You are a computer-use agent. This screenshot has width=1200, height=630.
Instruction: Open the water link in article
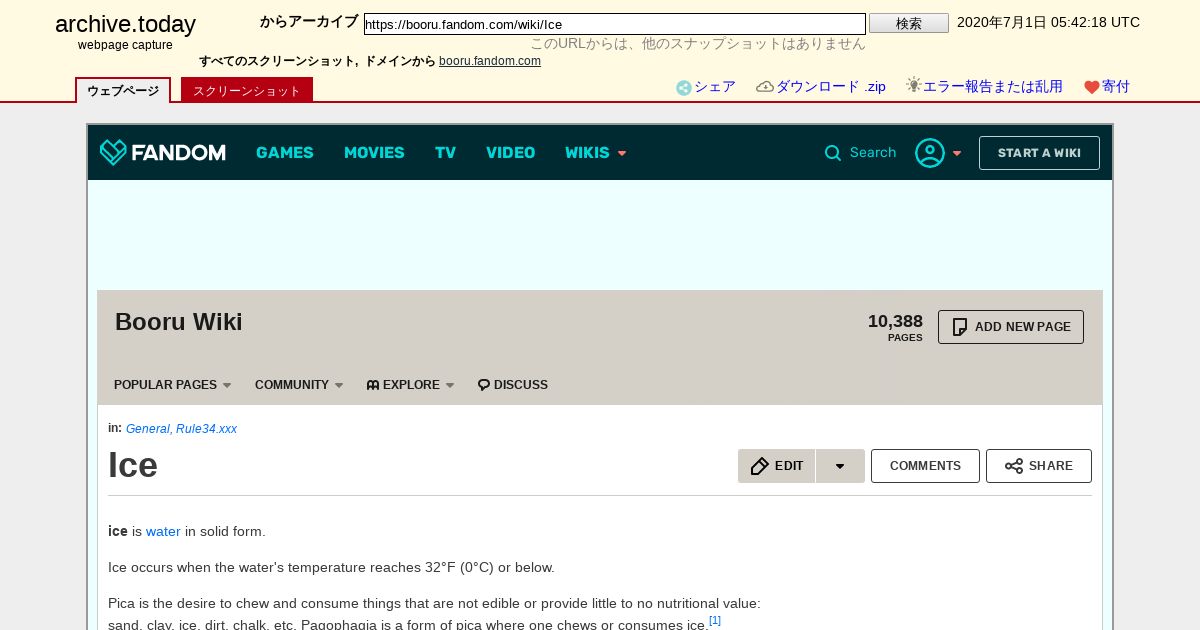coord(163,531)
